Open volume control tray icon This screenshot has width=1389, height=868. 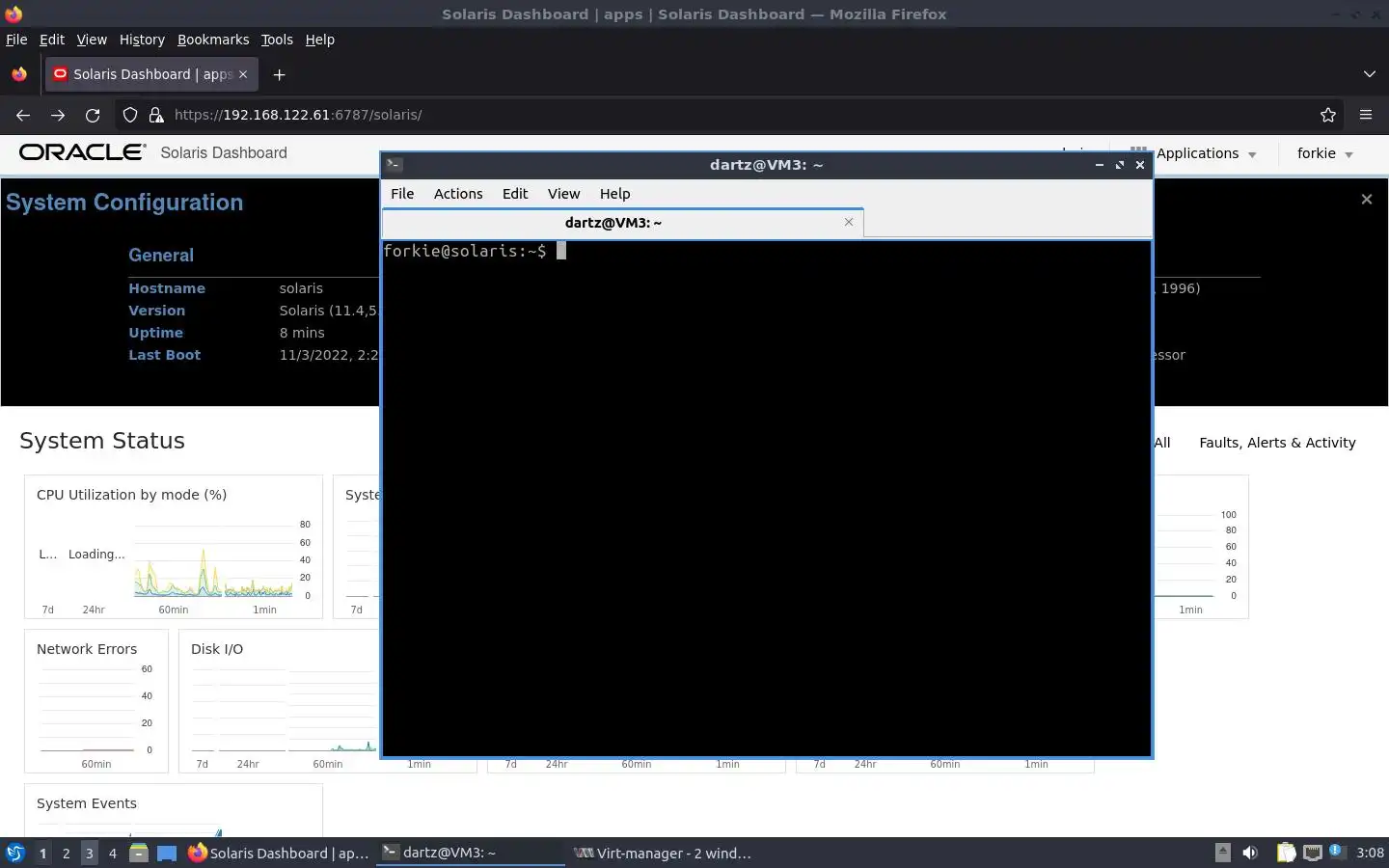click(x=1250, y=853)
